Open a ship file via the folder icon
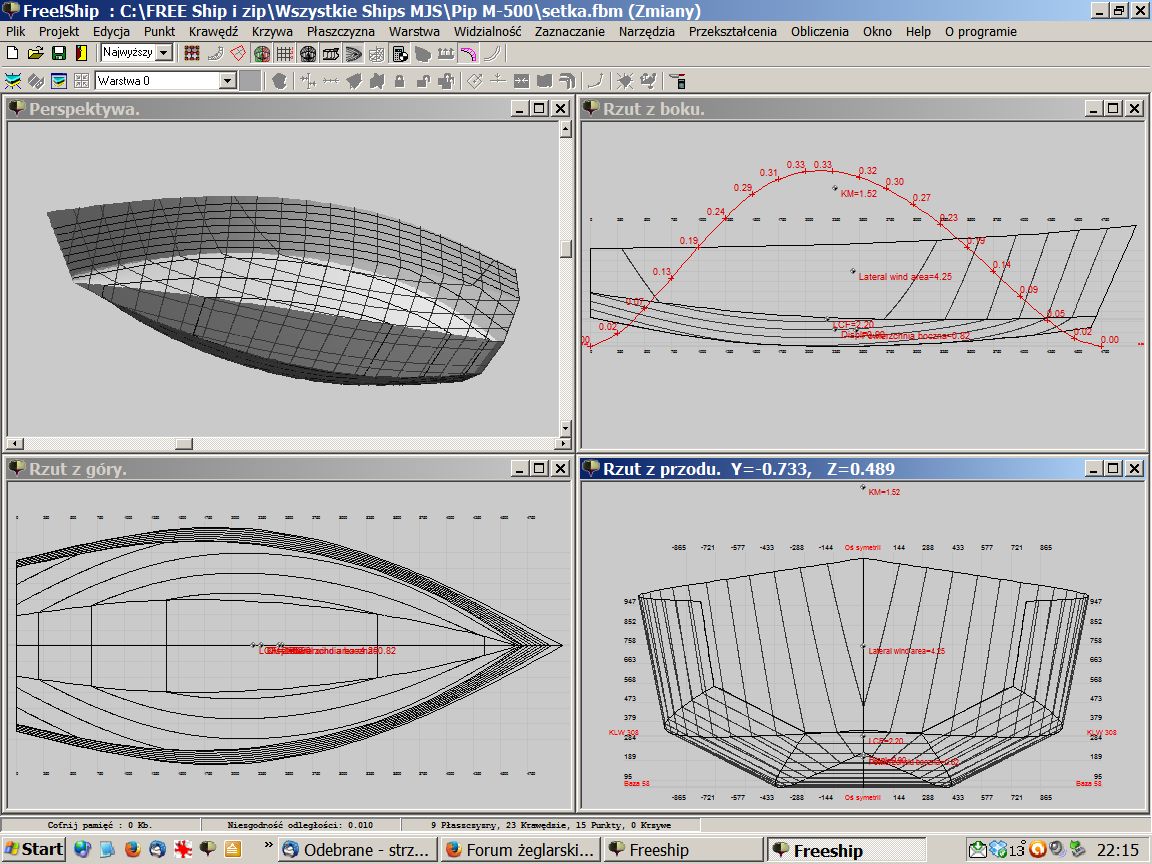1152x864 pixels. click(36, 53)
